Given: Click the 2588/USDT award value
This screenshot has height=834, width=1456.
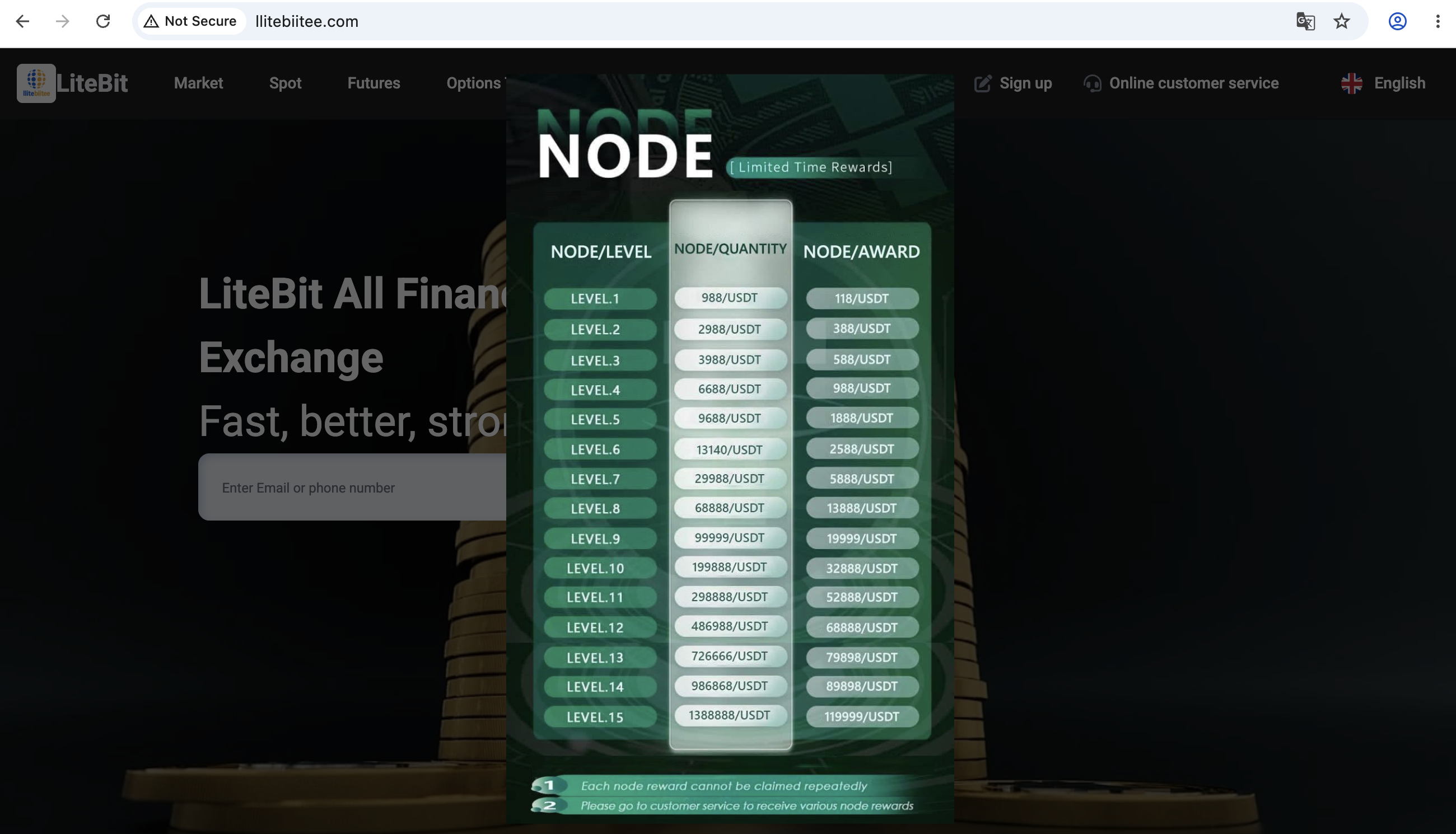Looking at the screenshot, I should point(862,449).
